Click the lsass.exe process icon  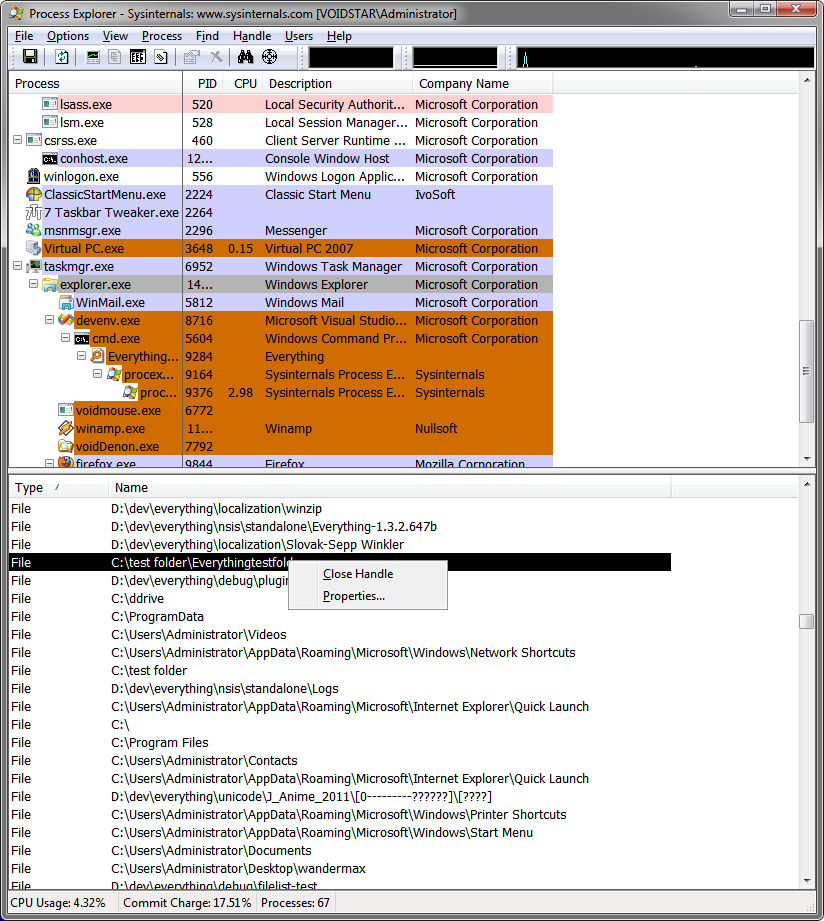(50, 105)
